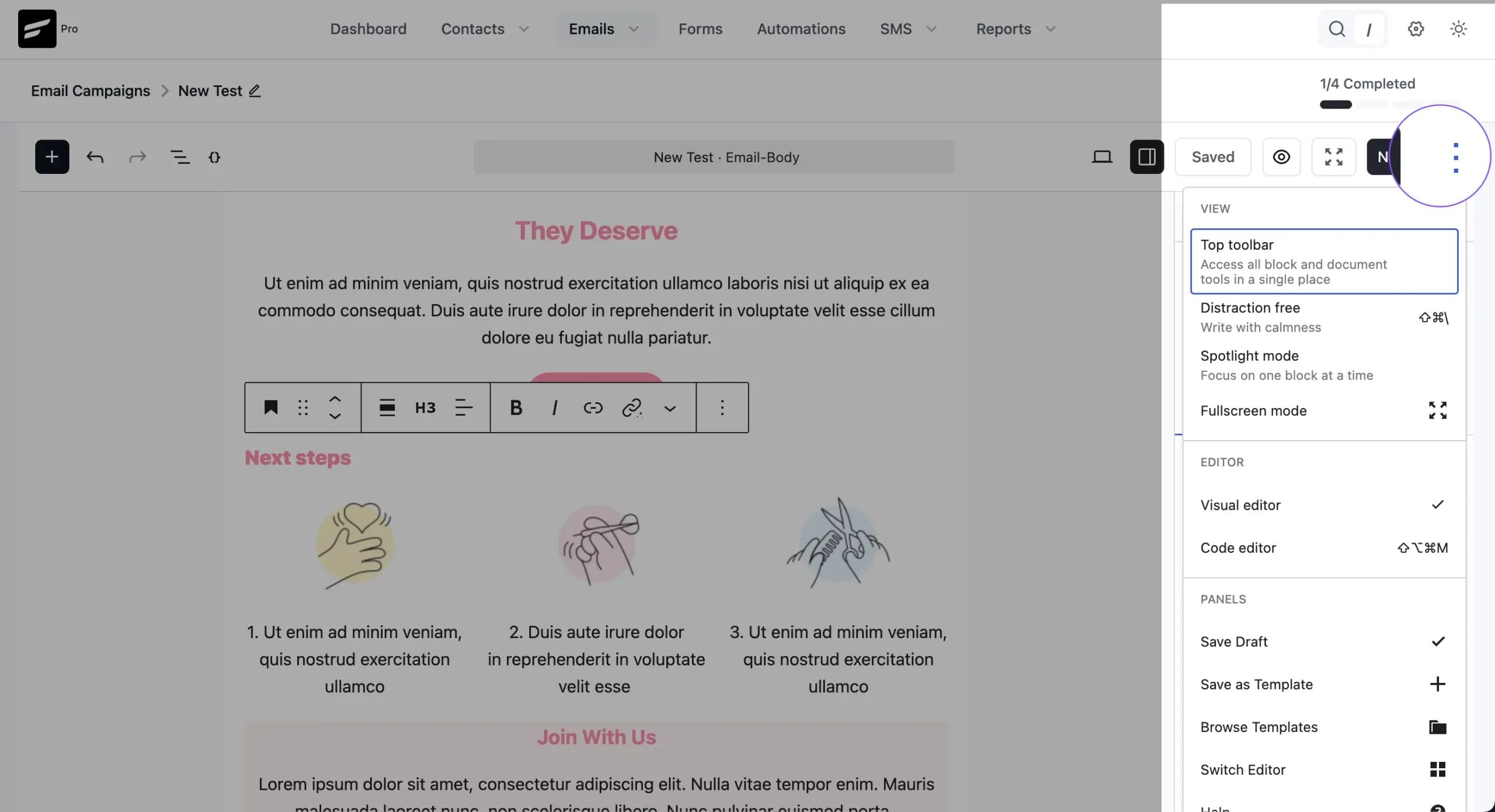Viewport: 1495px width, 812px height.
Task: Click the 1/4 Completed progress bar
Action: pyautogui.click(x=1389, y=104)
